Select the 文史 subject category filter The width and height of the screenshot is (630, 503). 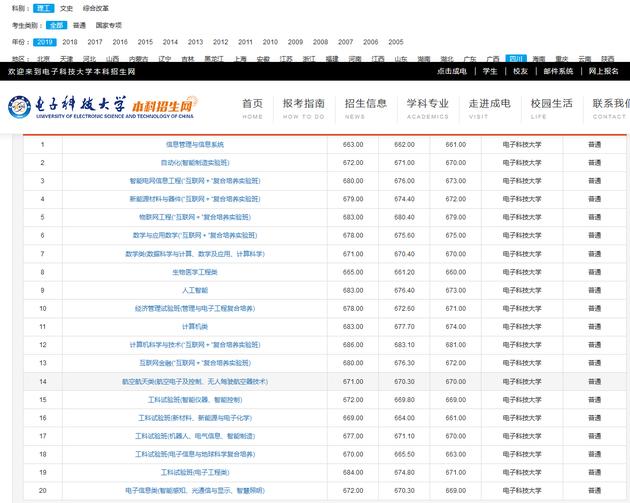point(66,8)
